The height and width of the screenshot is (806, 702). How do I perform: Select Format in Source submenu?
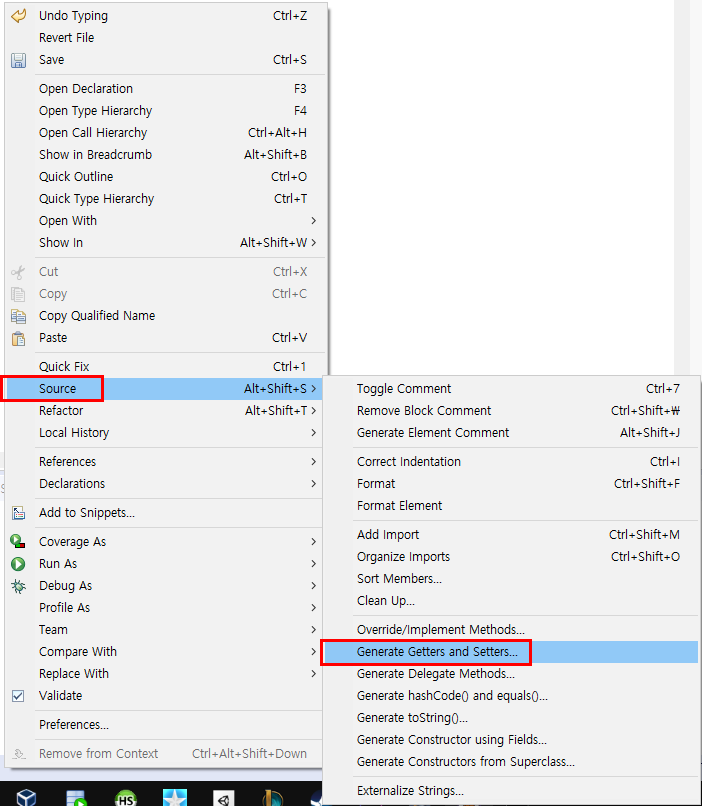pos(511,484)
